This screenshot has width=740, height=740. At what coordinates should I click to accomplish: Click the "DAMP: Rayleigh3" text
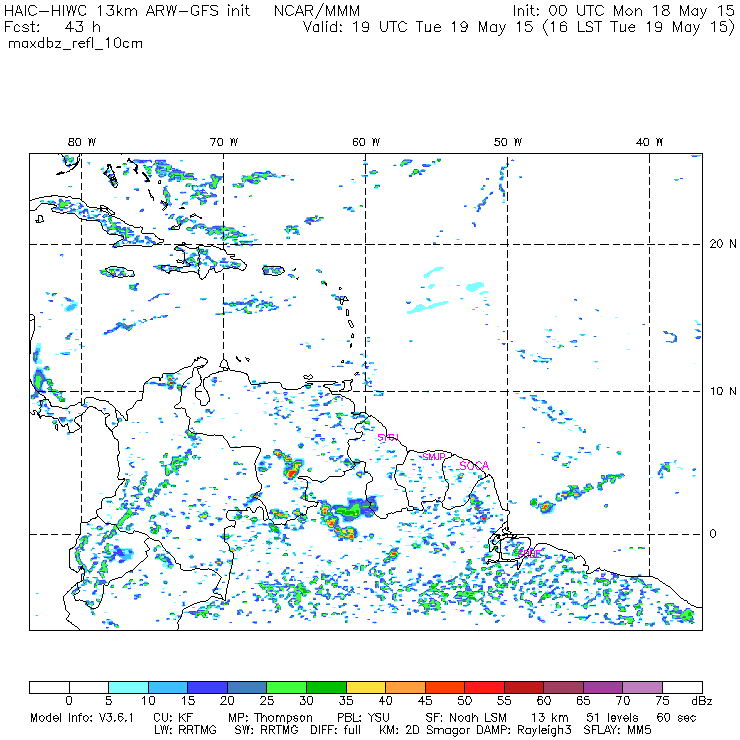(x=524, y=731)
